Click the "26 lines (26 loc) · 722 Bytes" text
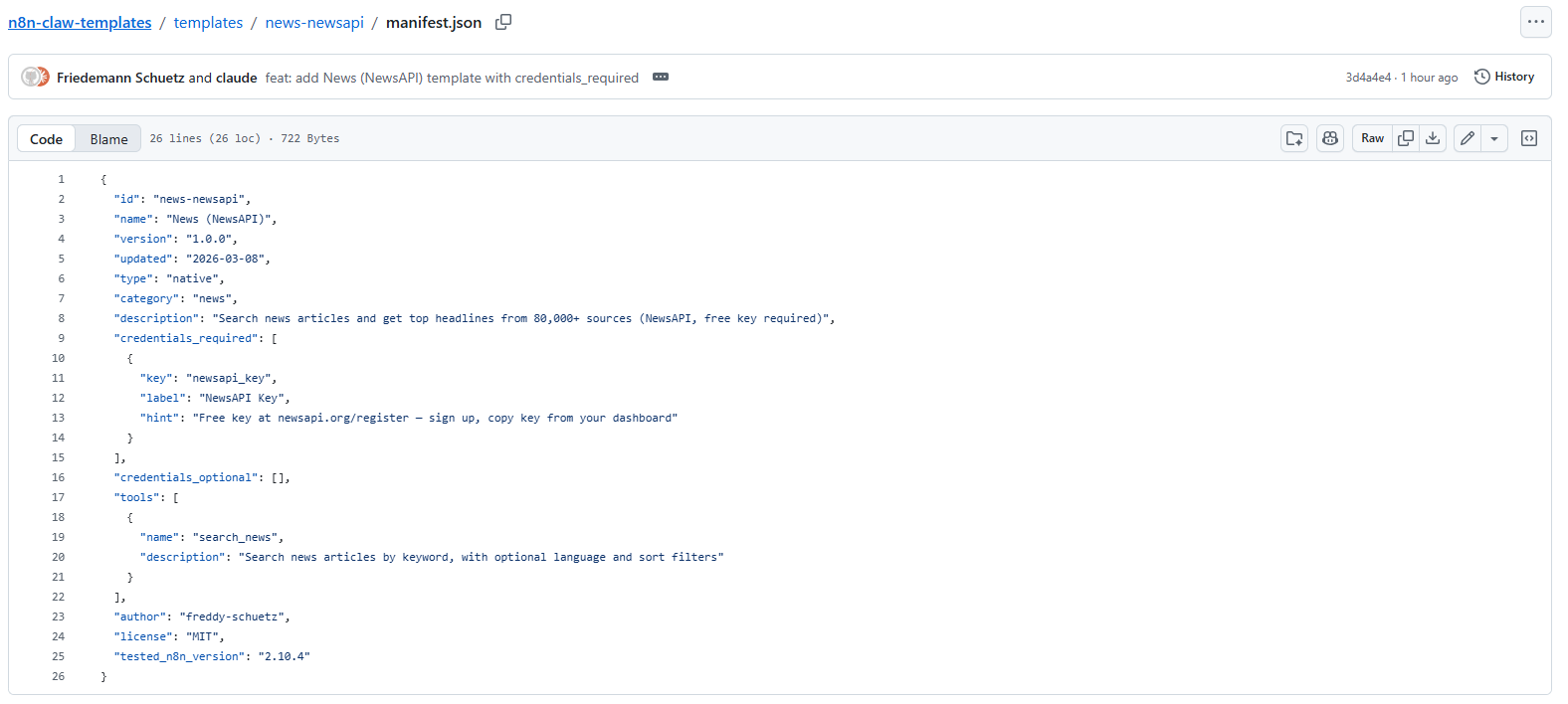The width and height of the screenshot is (1568, 704). [x=245, y=138]
